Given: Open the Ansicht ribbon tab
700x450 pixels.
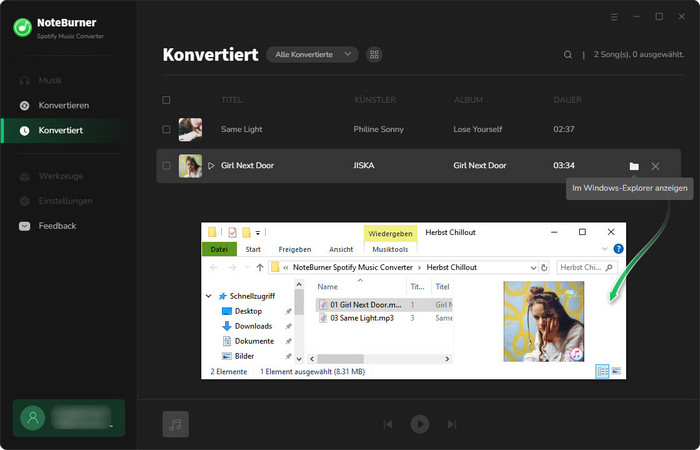Looking at the screenshot, I should (x=341, y=249).
